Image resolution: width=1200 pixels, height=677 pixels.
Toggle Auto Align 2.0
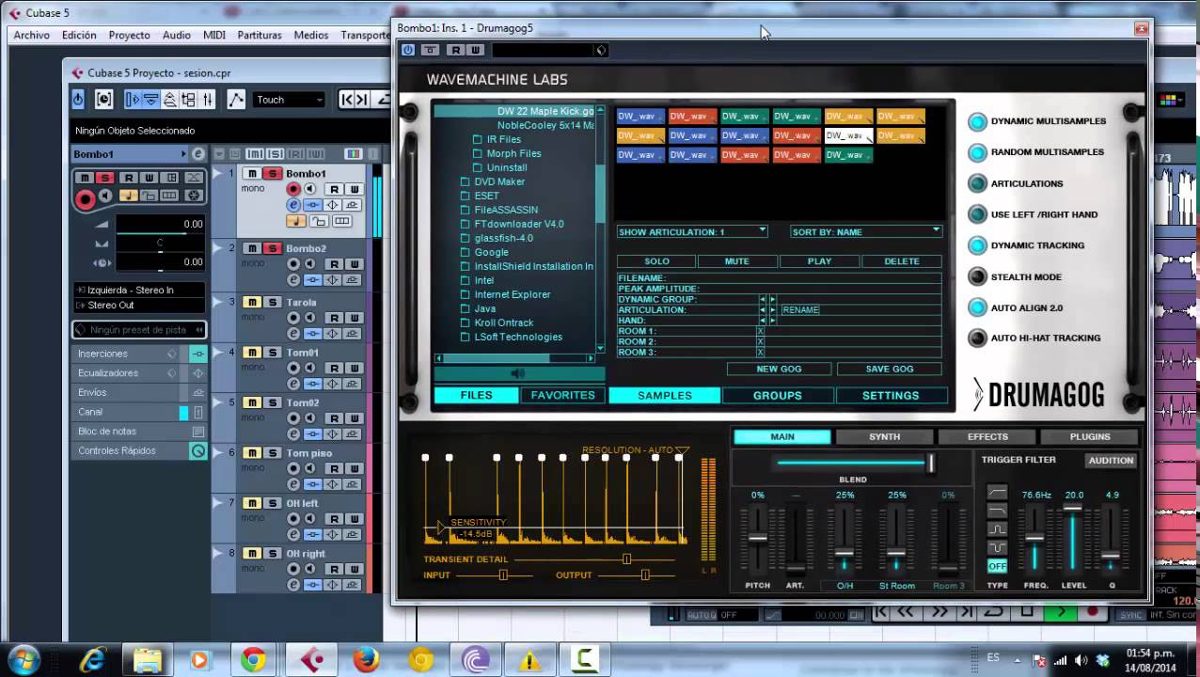coord(977,307)
